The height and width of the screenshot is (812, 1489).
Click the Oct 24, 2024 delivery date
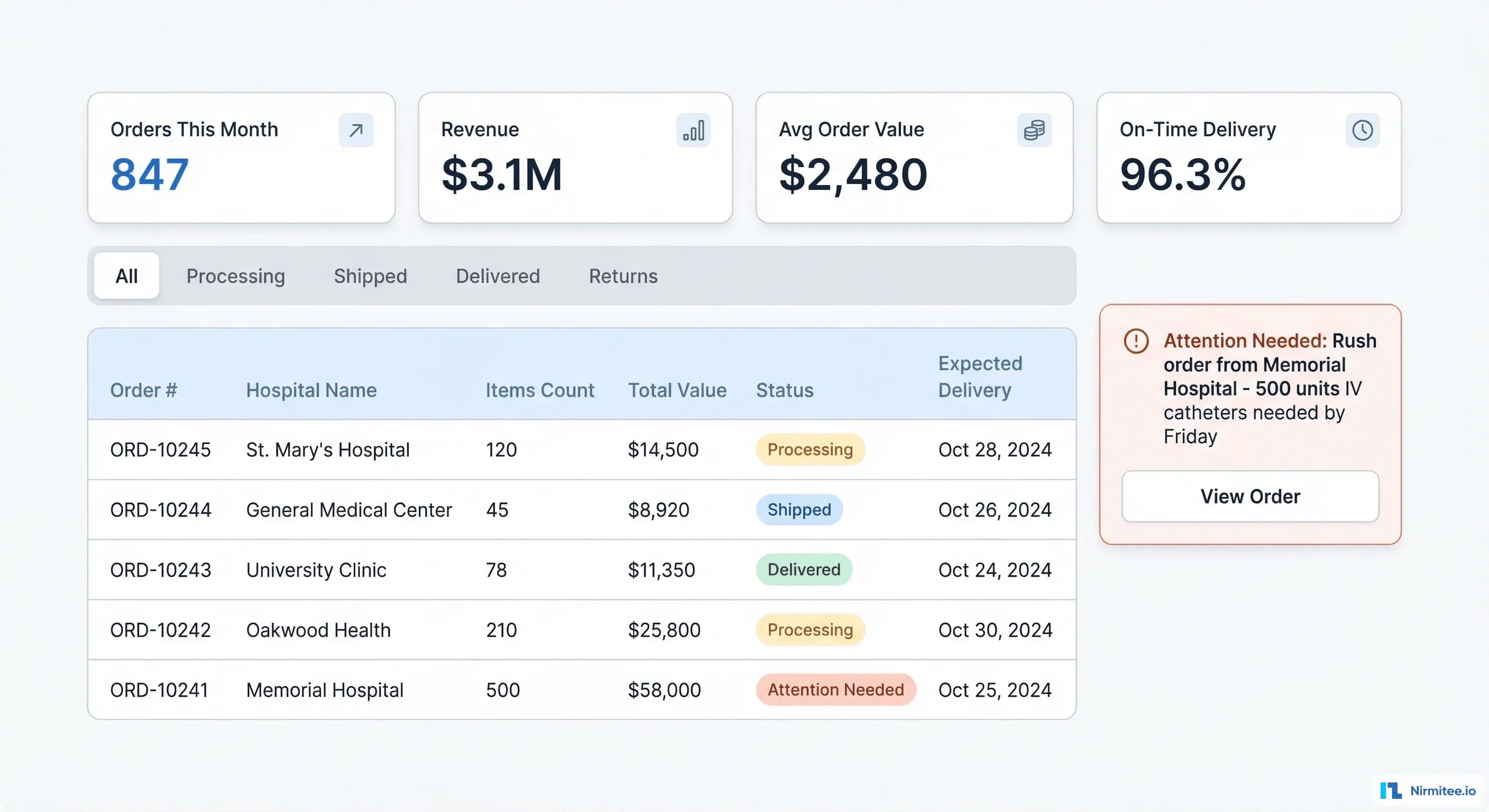click(995, 570)
